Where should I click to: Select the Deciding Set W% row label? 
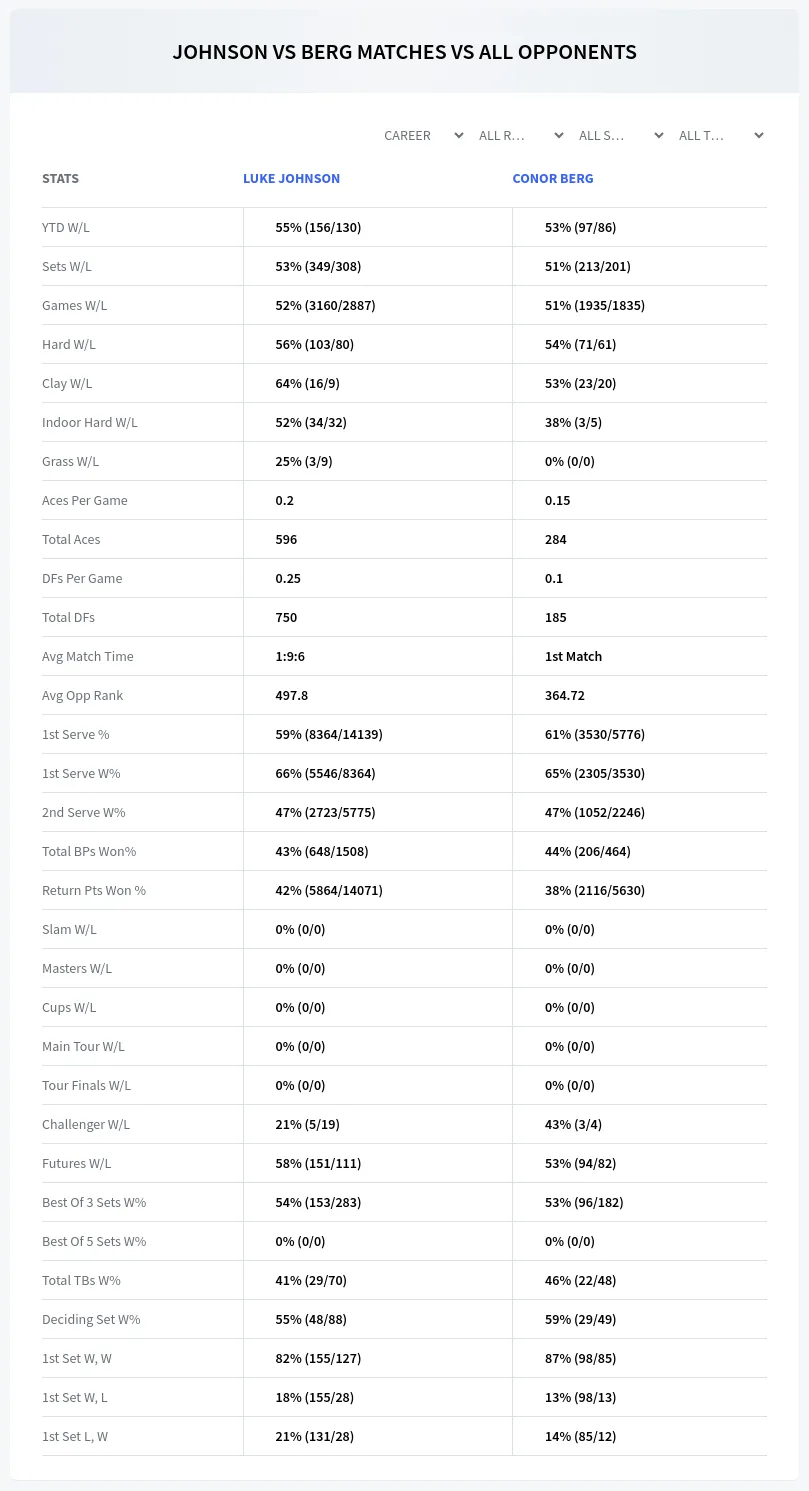pyautogui.click(x=91, y=1319)
